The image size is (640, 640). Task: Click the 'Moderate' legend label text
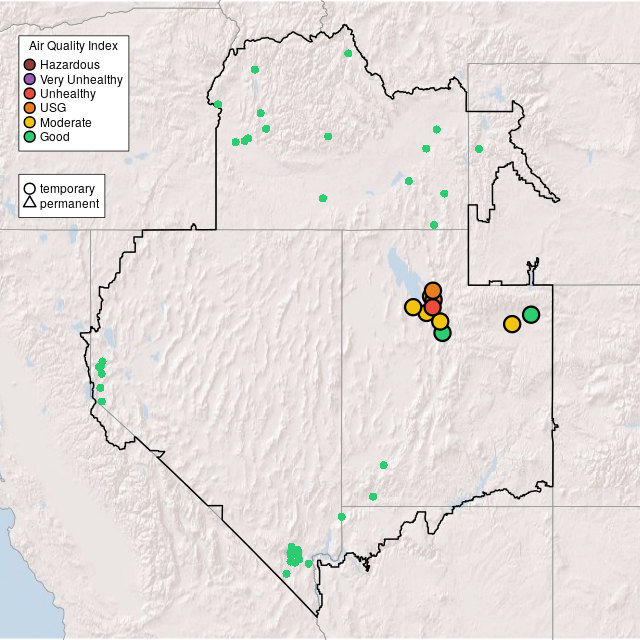click(66, 122)
